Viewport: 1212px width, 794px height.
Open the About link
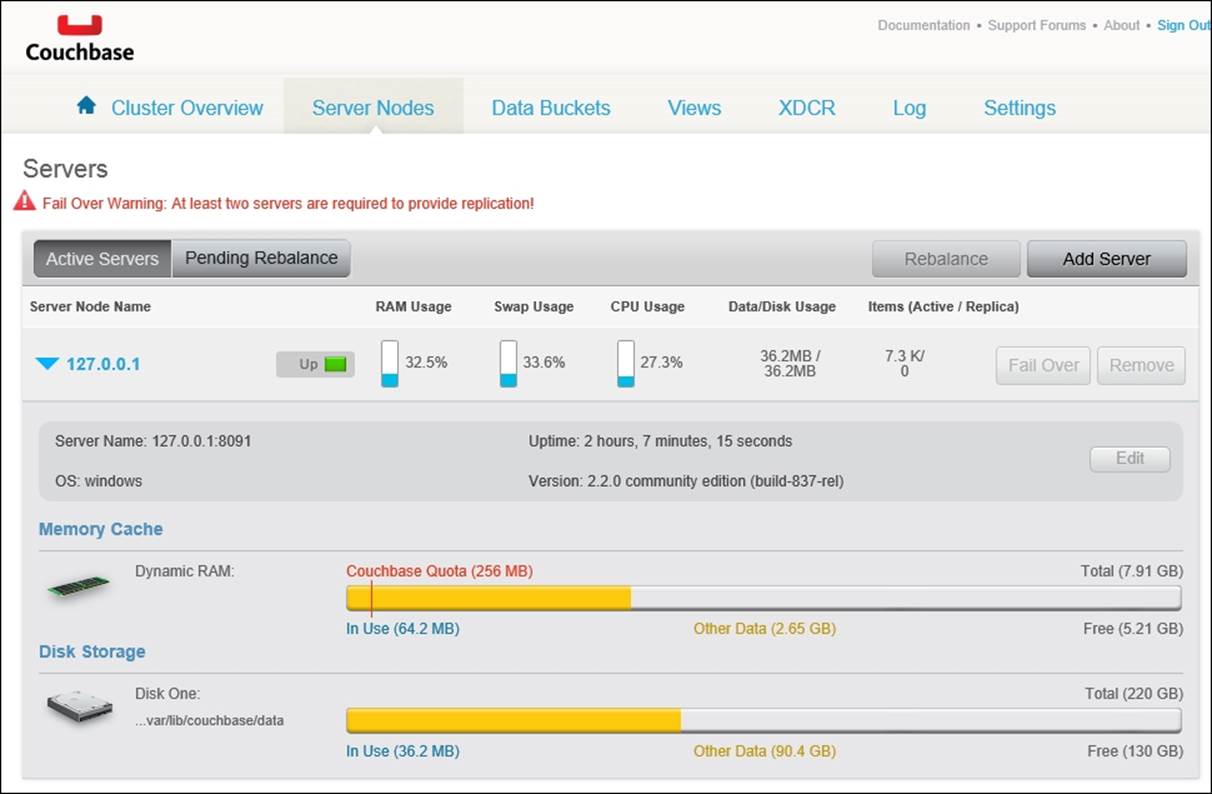click(x=1122, y=25)
